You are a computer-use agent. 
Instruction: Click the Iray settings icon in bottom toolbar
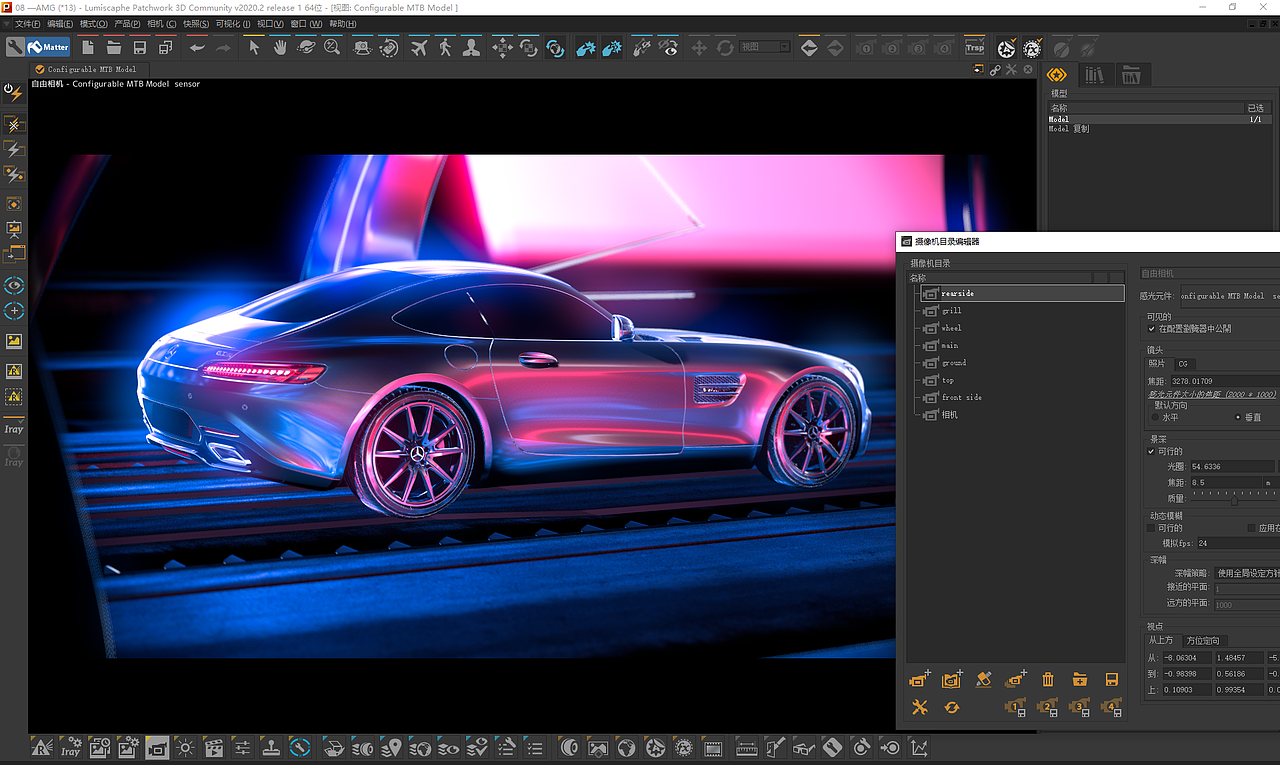click(x=70, y=747)
